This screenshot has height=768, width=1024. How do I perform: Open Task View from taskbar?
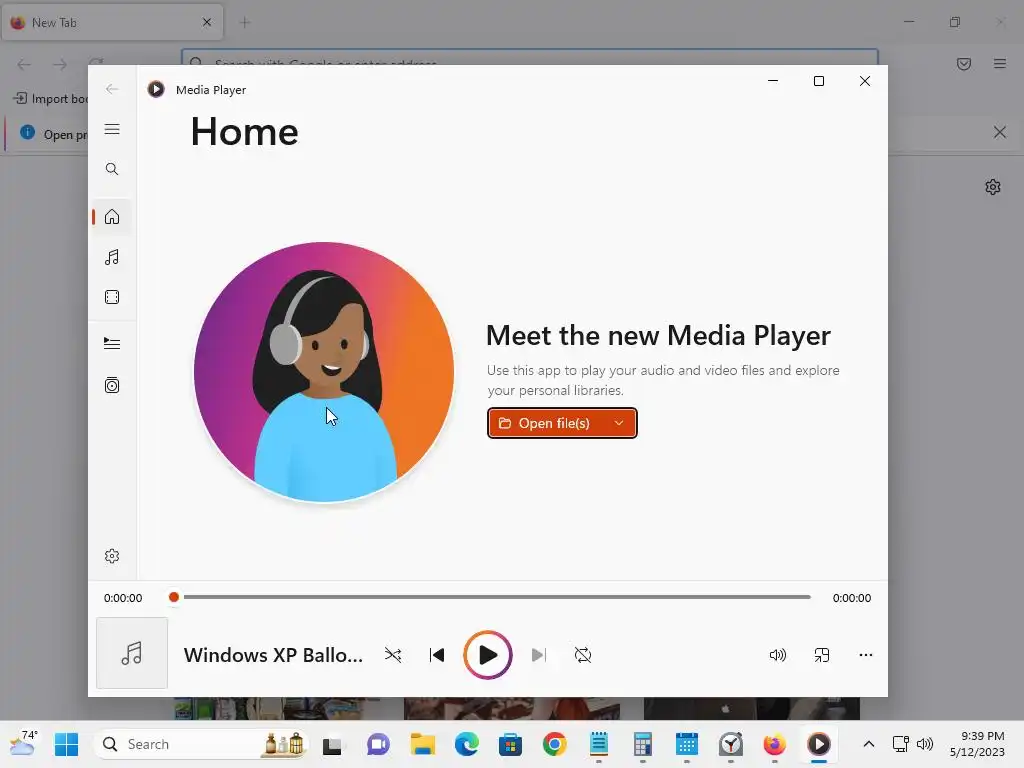click(x=332, y=745)
